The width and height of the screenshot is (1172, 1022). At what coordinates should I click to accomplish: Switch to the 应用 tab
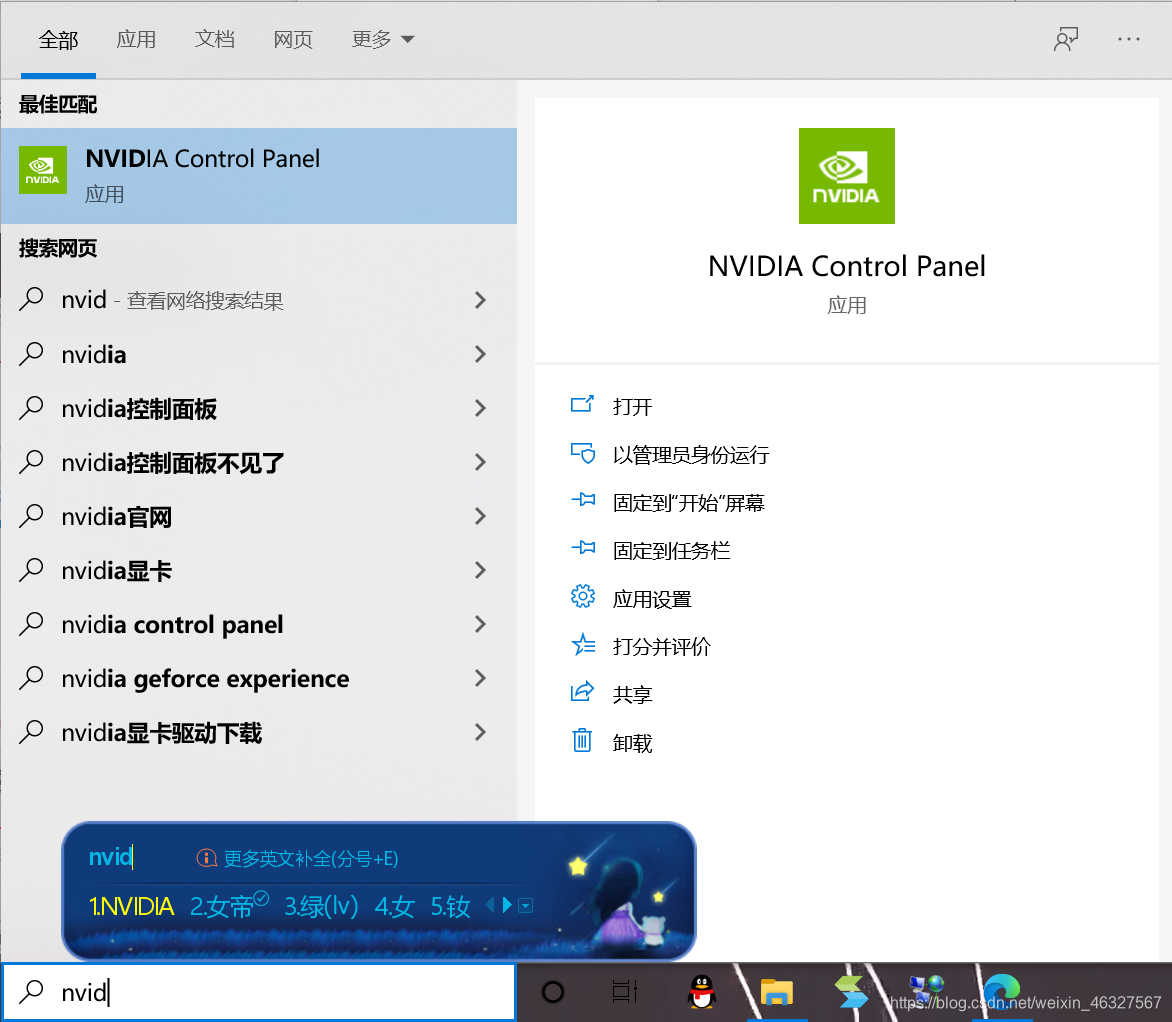[136, 39]
